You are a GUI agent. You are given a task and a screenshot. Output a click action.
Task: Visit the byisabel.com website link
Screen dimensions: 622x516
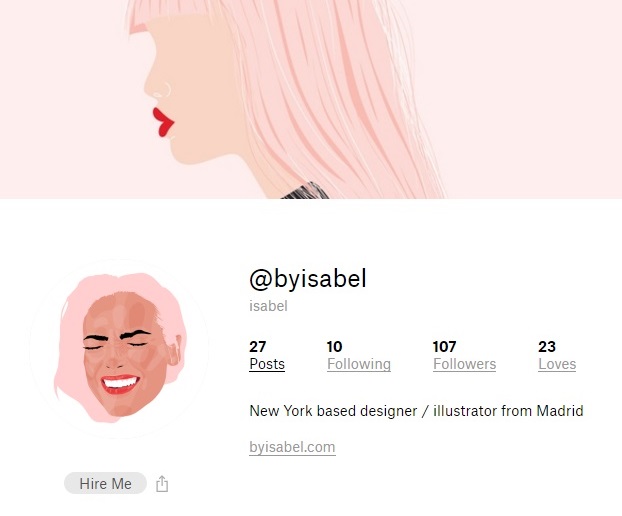[292, 447]
